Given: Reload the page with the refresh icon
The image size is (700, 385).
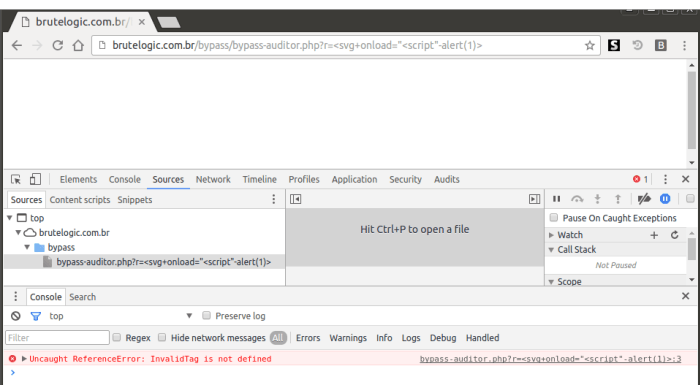Looking at the screenshot, I should pyautogui.click(x=58, y=46).
